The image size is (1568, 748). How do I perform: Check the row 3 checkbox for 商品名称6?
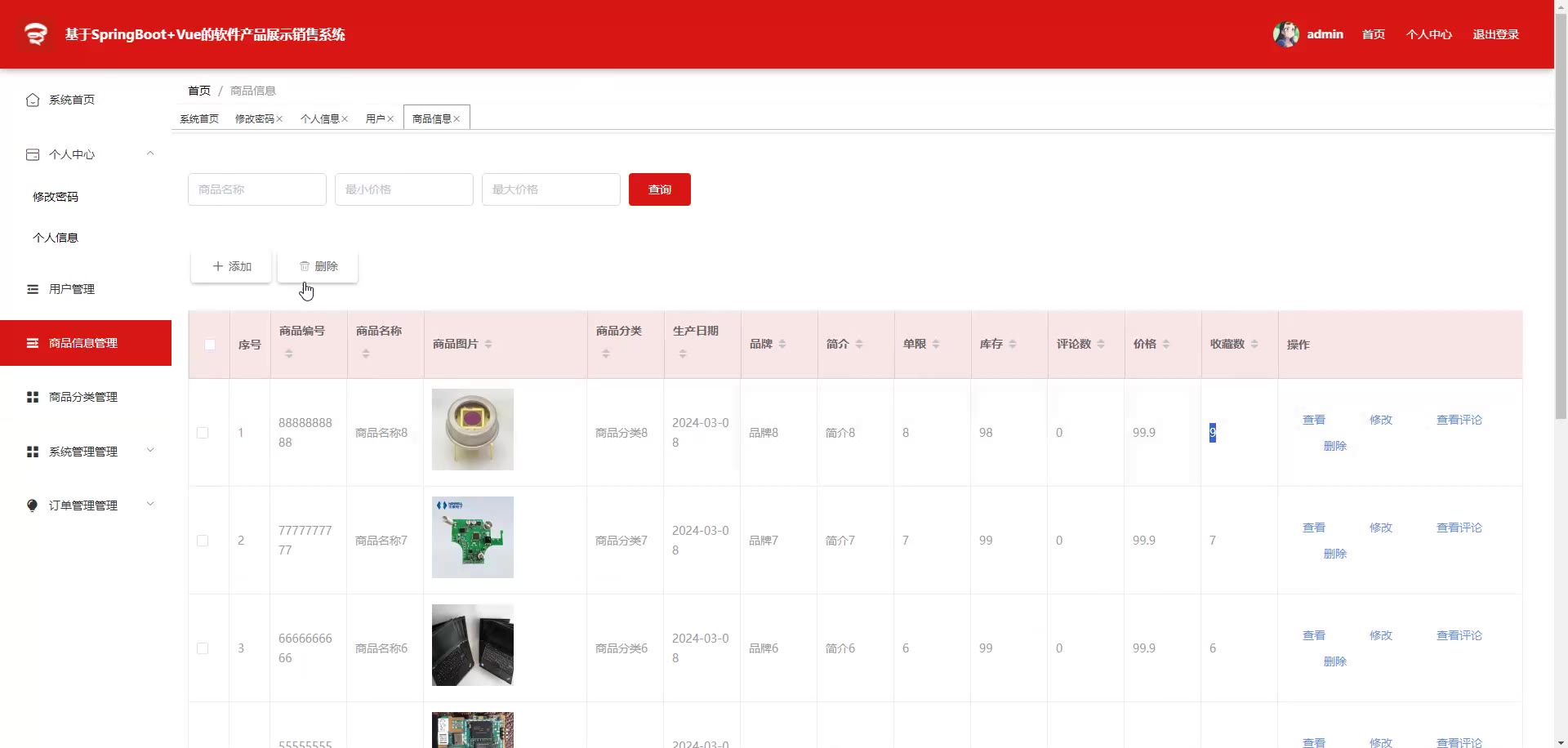pyautogui.click(x=203, y=648)
